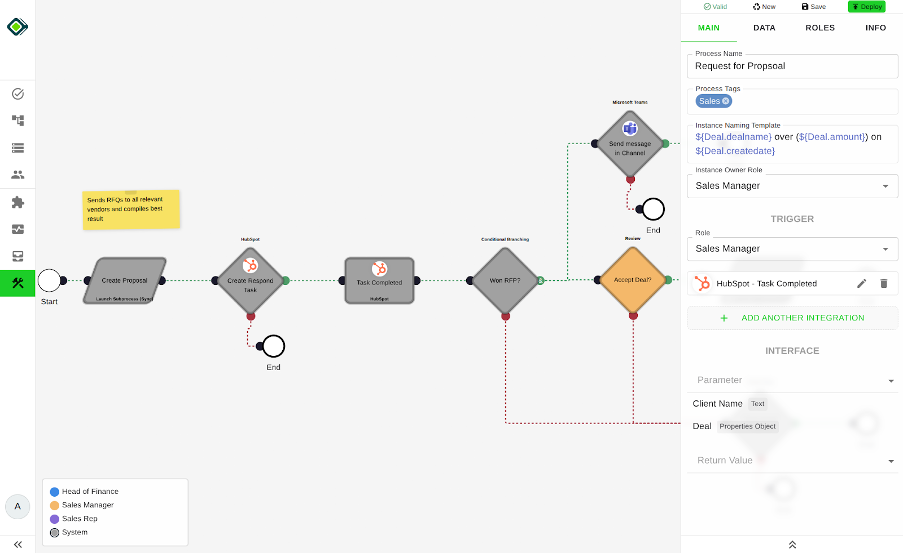Click the Deploy button
This screenshot has height=554, width=904.
[x=866, y=6]
